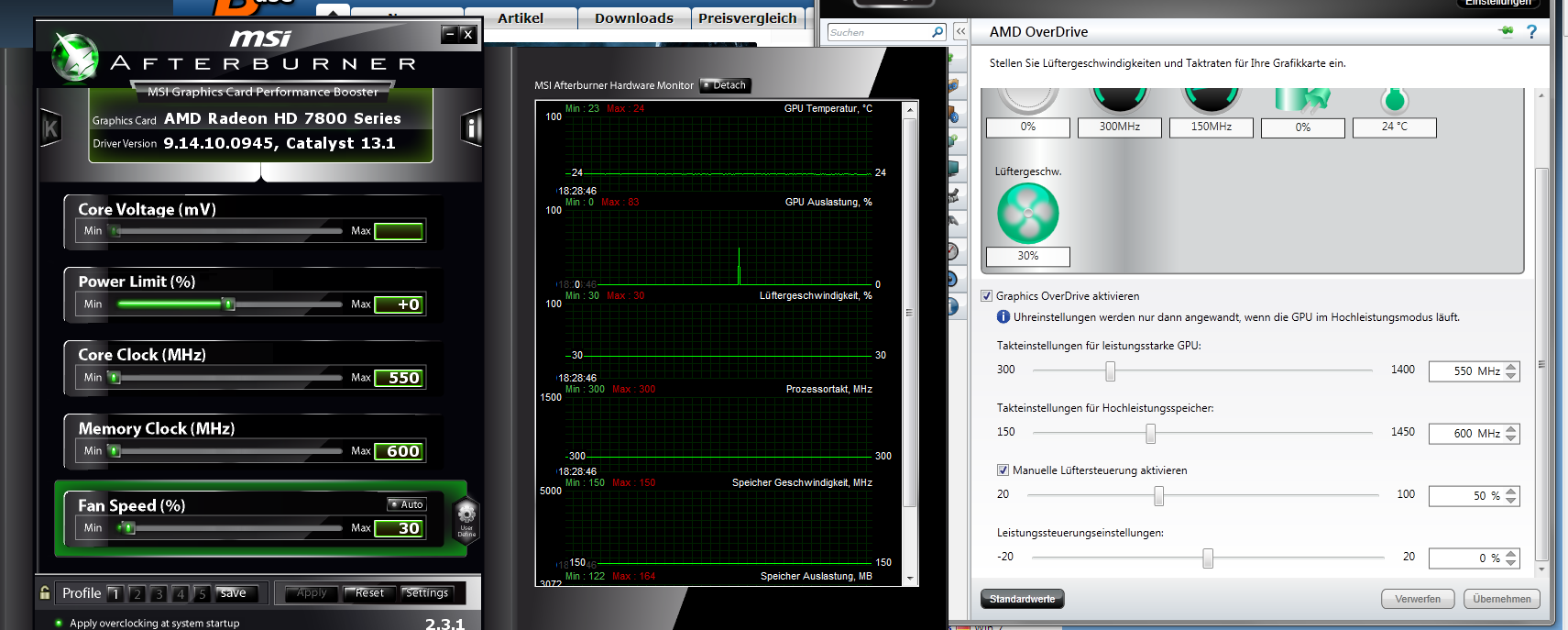Click the green pin icon in AMD OverDrive header

[1505, 31]
